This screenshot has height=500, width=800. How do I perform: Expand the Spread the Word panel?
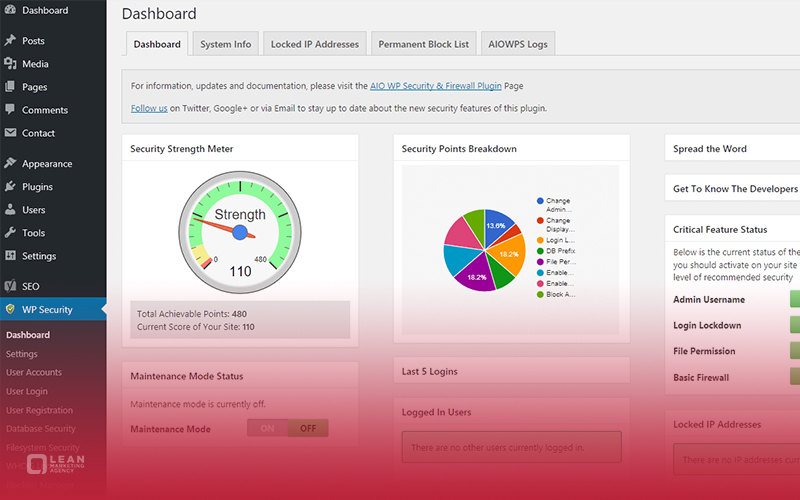tap(732, 148)
